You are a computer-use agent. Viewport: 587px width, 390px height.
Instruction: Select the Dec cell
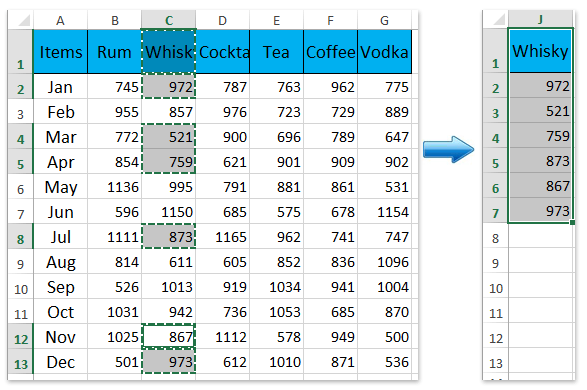60,362
